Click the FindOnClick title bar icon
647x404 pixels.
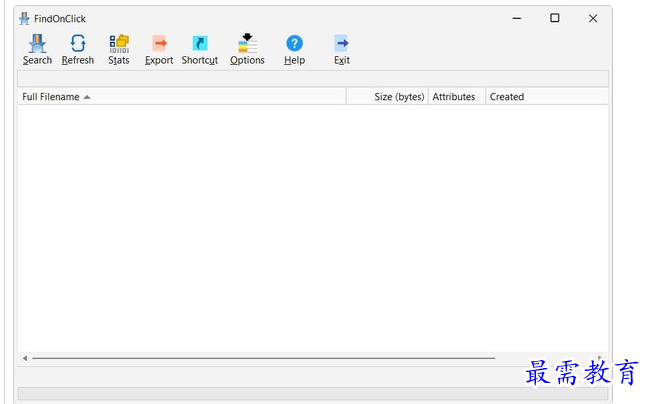coord(25,19)
